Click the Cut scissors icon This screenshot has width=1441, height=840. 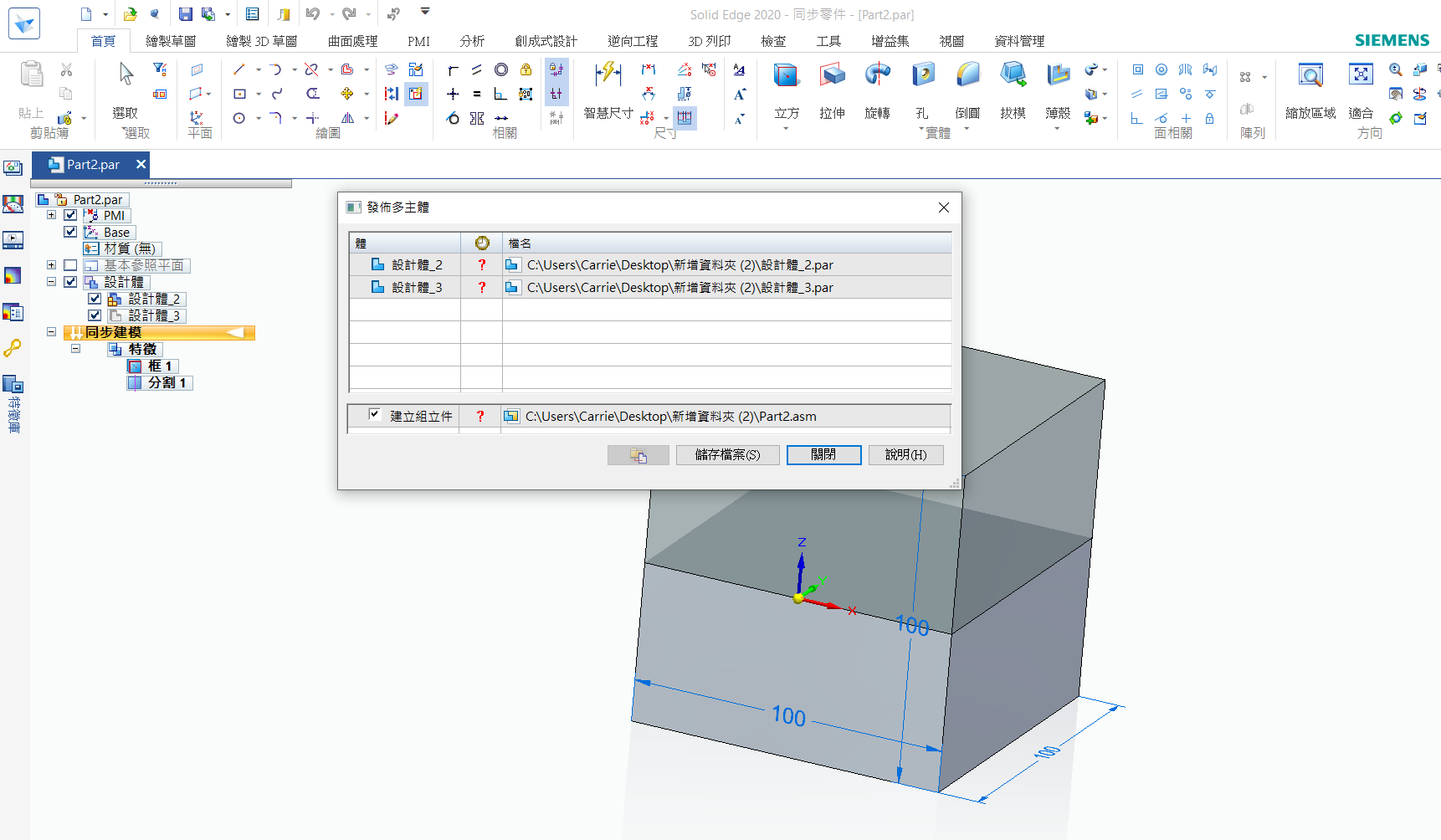(67, 70)
